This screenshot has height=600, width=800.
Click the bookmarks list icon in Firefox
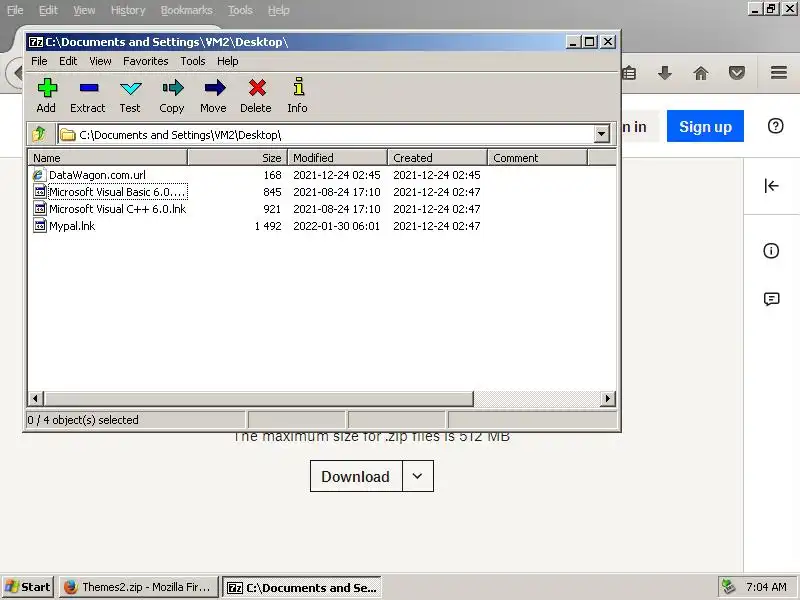pyautogui.click(x=629, y=73)
